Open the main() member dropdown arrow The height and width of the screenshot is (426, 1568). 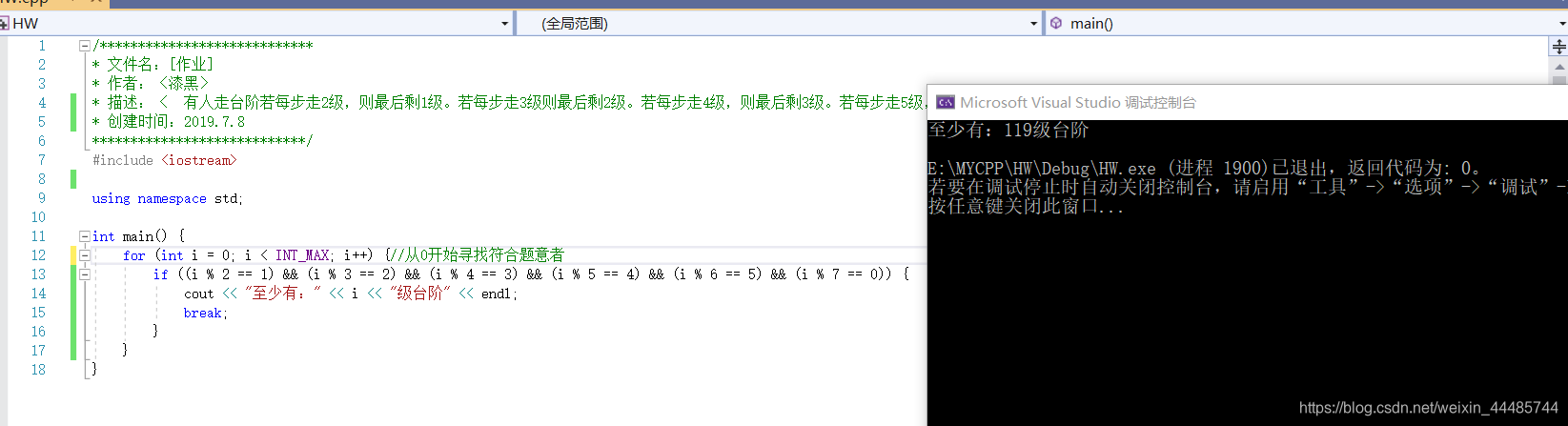1562,24
